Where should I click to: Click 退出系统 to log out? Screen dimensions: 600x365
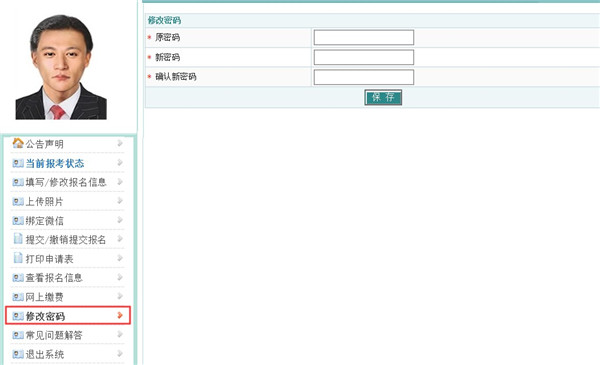45,354
